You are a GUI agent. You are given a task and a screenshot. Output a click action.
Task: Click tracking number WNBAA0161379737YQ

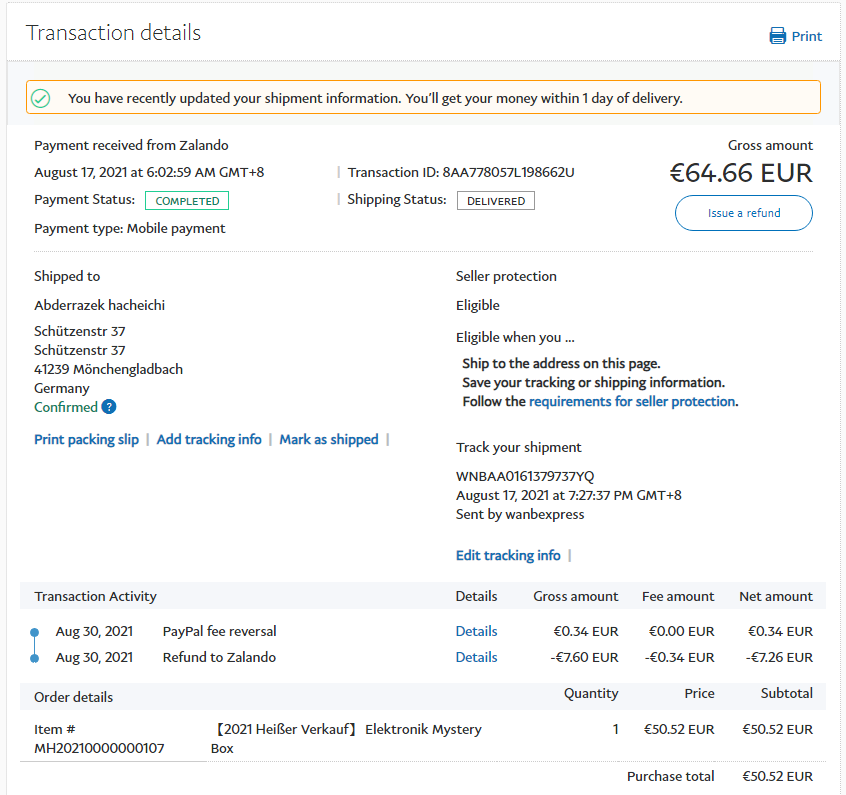(524, 476)
